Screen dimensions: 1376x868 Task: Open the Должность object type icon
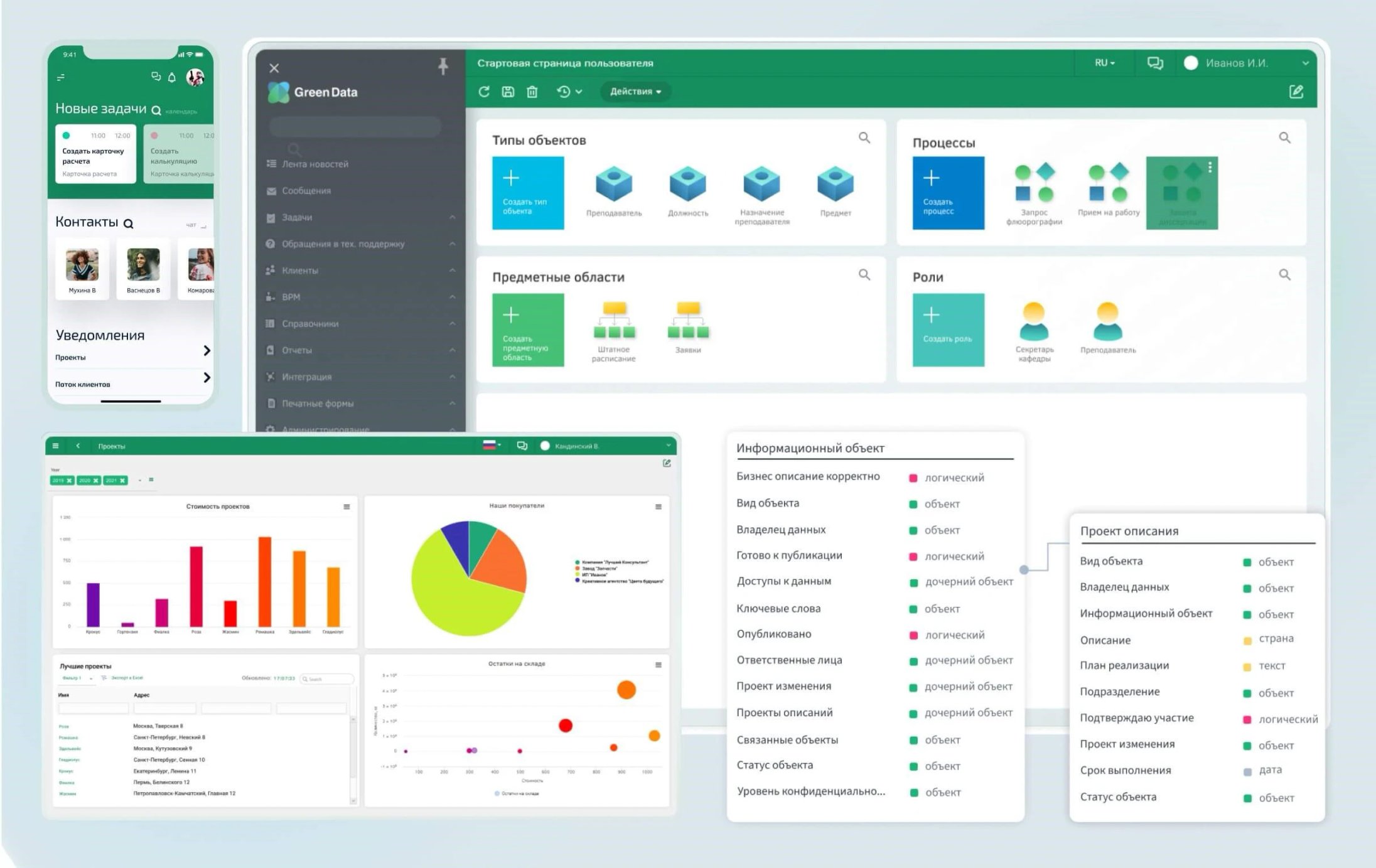tap(688, 183)
